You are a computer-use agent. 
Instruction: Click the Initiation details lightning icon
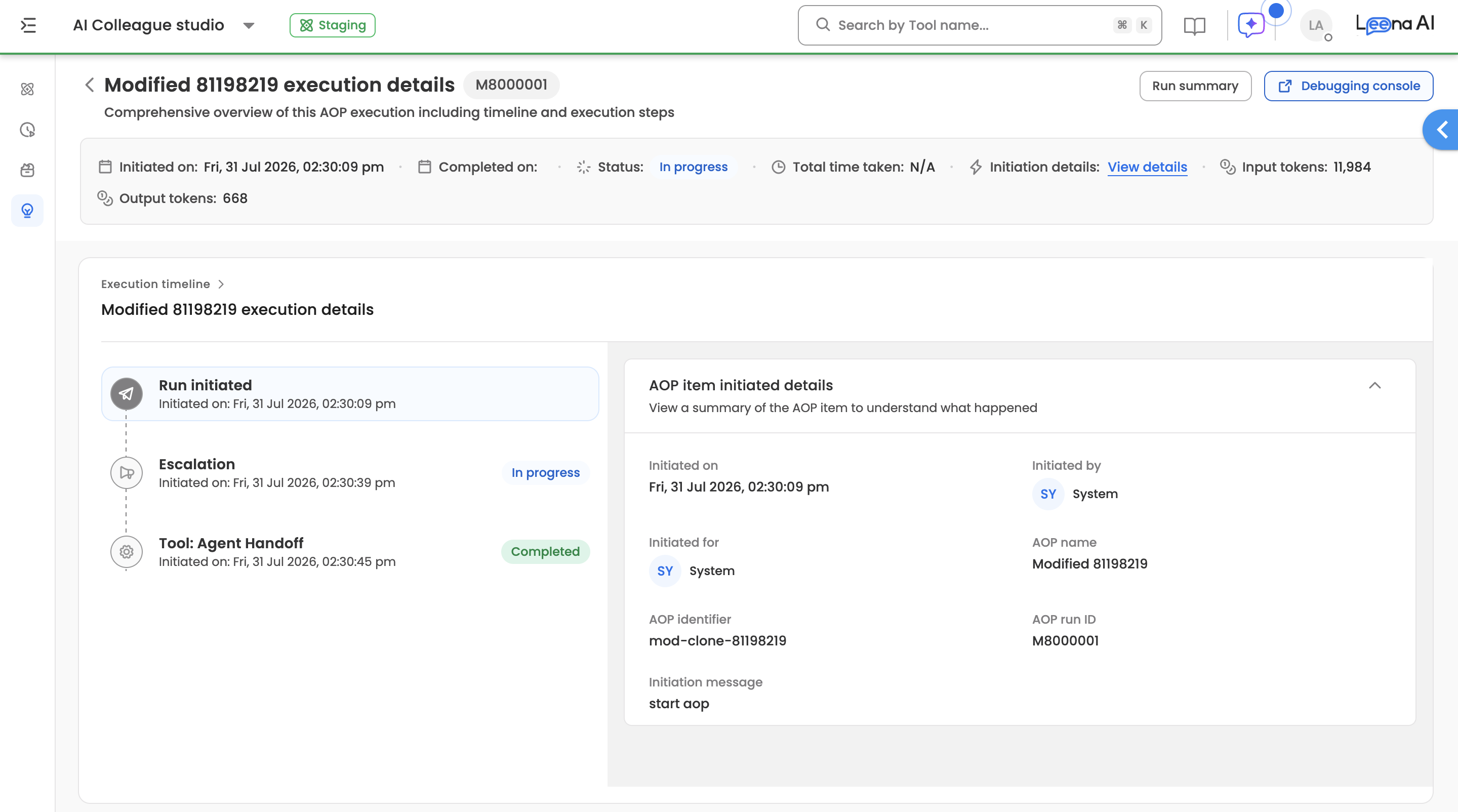tap(976, 167)
